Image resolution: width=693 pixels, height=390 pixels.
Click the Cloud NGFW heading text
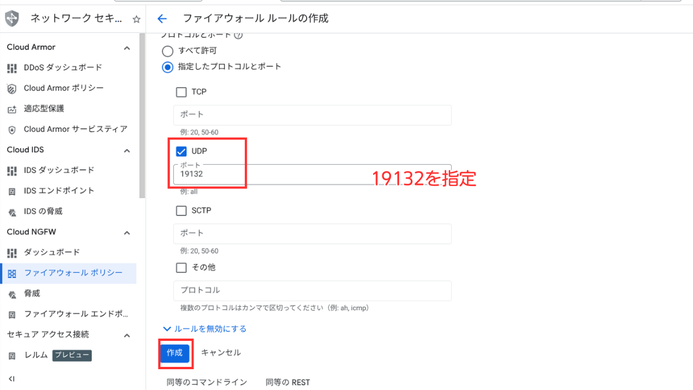(x=31, y=232)
